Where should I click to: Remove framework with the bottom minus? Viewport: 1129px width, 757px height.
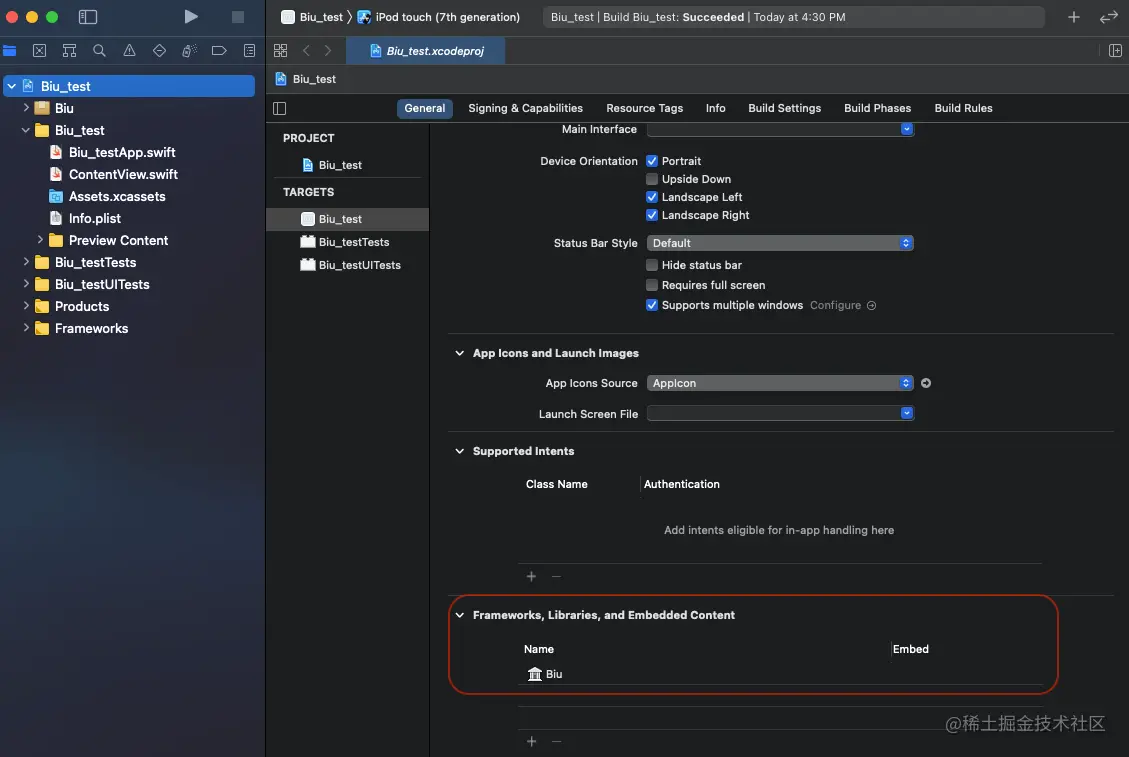coord(556,741)
